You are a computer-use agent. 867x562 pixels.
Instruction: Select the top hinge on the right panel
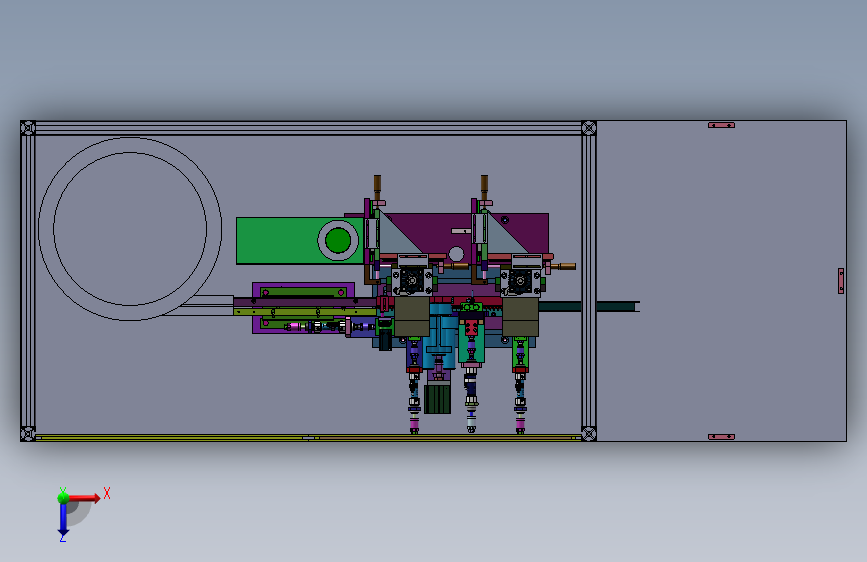(x=722, y=125)
